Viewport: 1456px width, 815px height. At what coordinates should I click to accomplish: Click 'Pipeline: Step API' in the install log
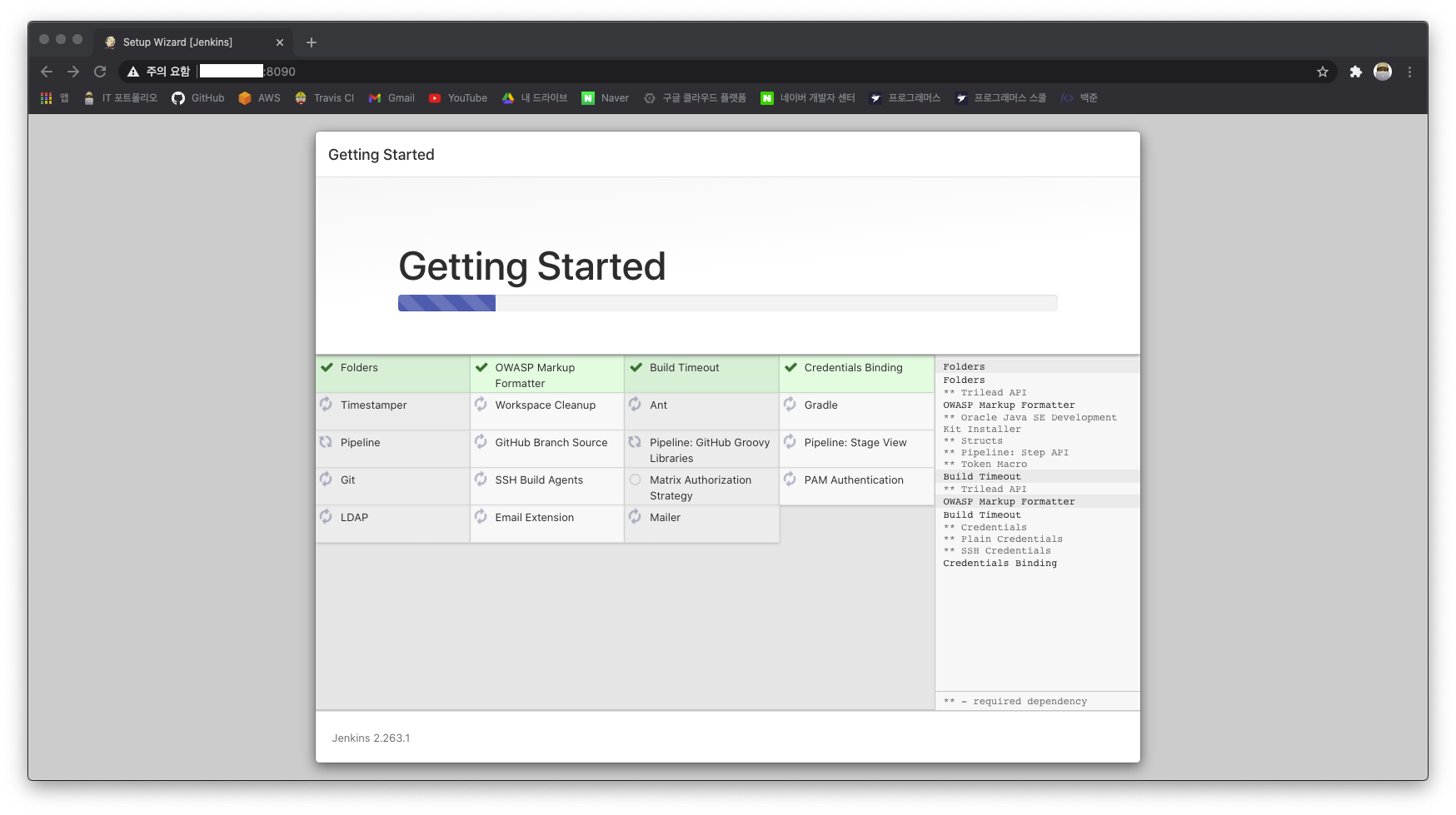(1015, 453)
